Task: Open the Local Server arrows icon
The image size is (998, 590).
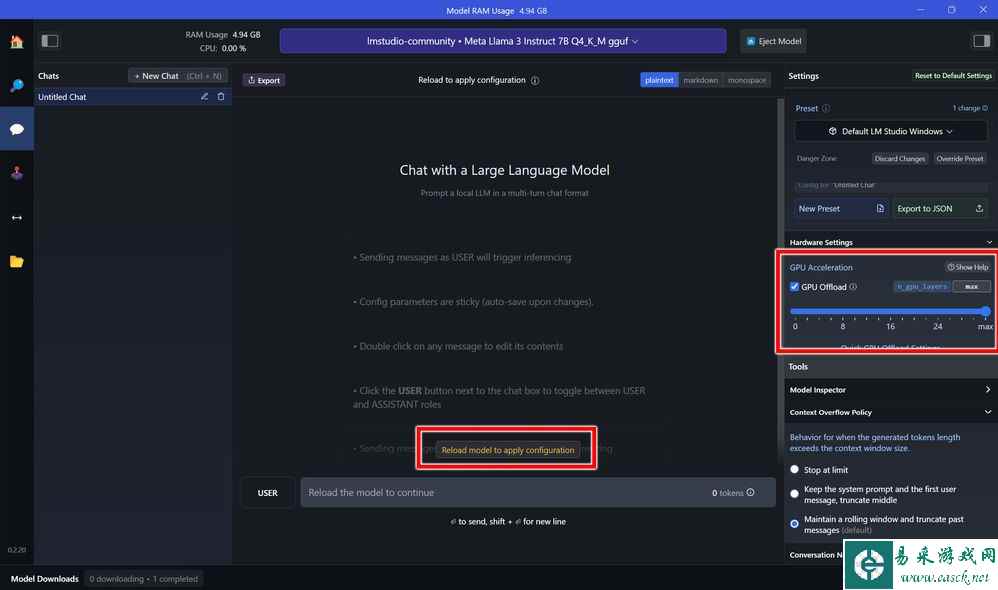Action: click(16, 217)
